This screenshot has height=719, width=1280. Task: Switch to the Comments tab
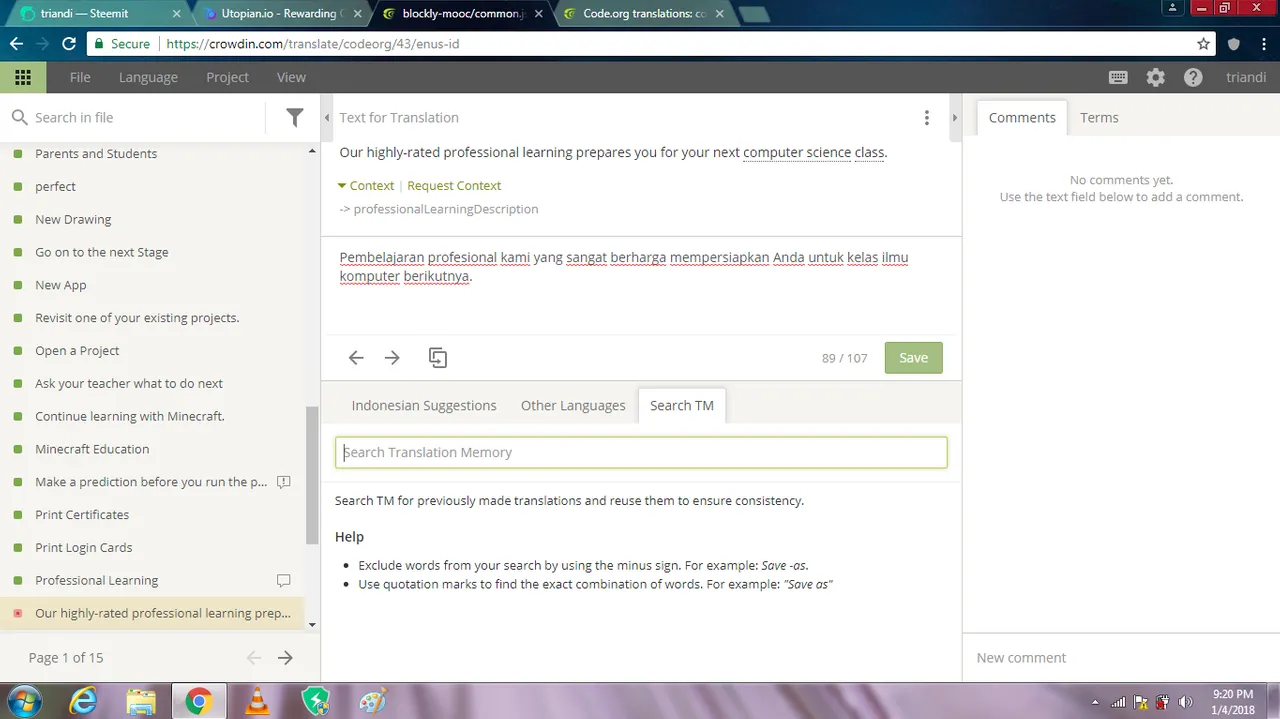pos(1022,117)
